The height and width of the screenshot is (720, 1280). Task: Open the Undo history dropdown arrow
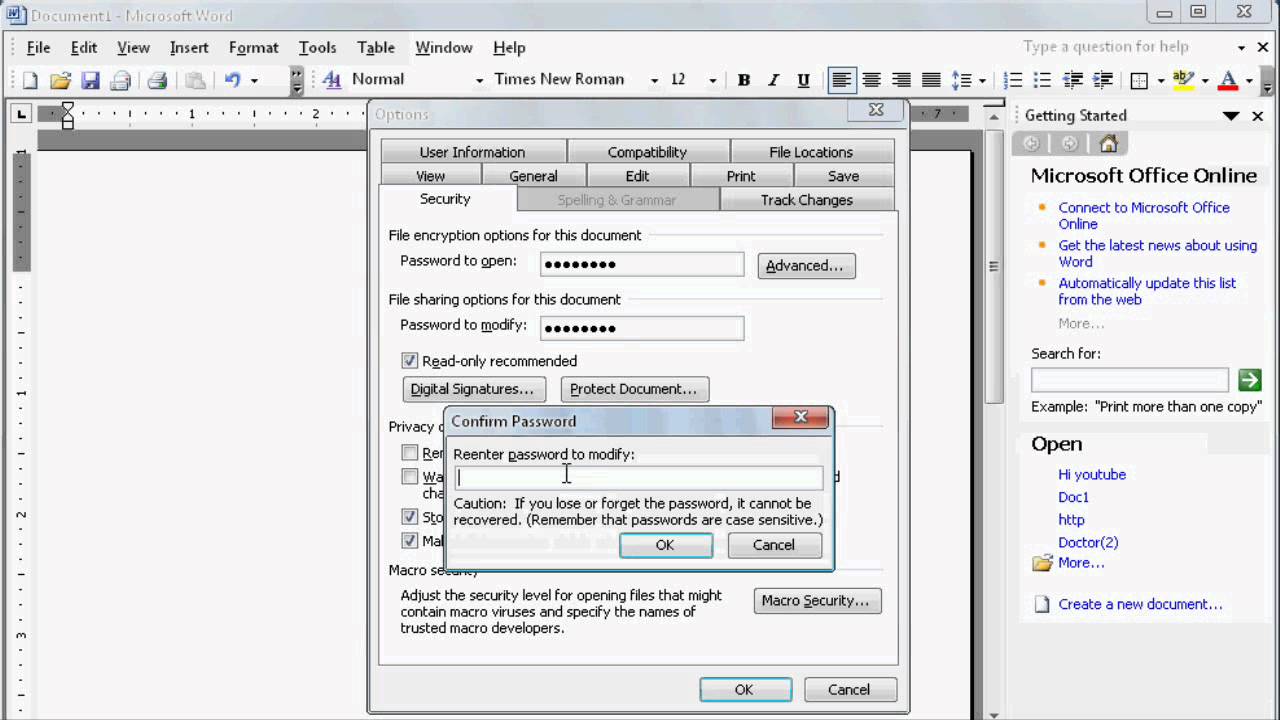point(254,80)
